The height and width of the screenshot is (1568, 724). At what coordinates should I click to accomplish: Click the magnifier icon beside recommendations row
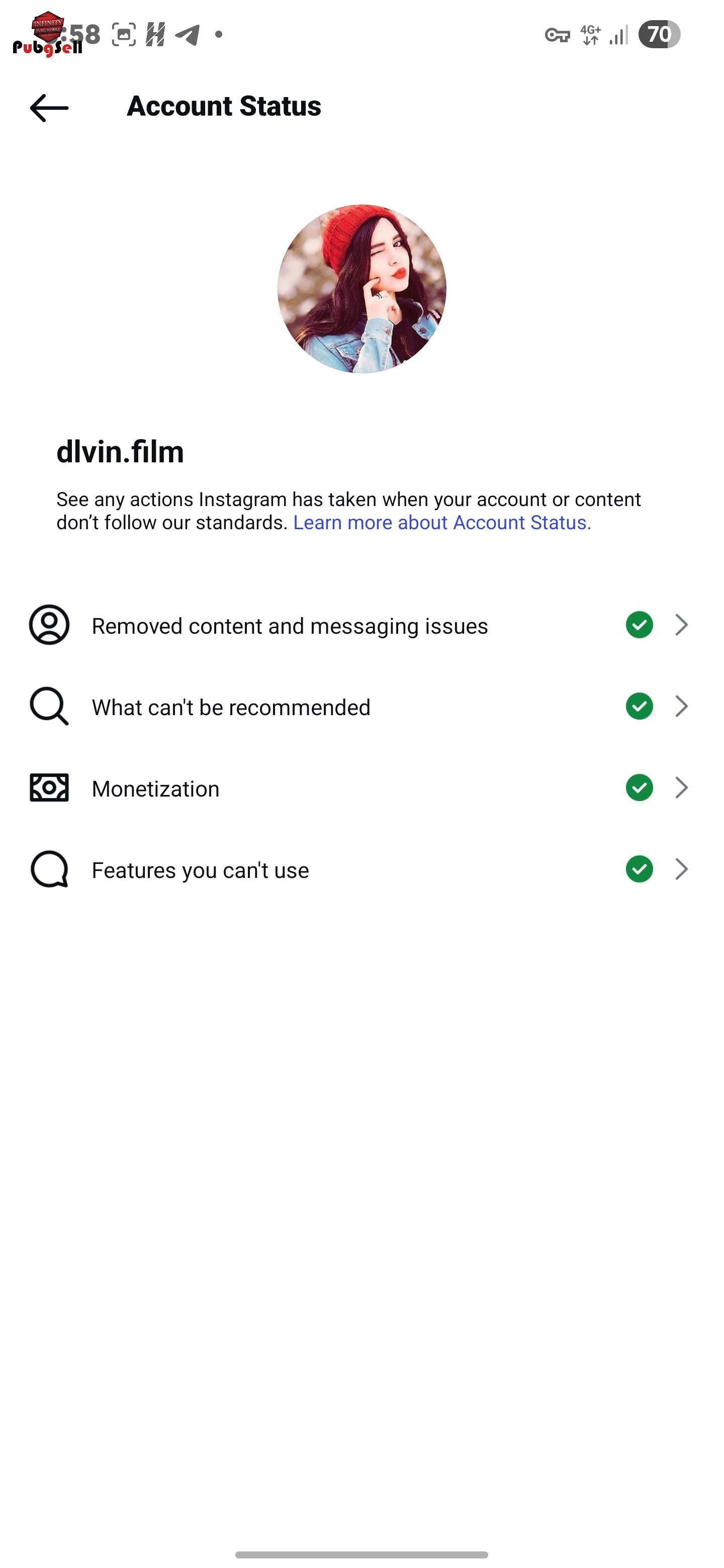[49, 706]
